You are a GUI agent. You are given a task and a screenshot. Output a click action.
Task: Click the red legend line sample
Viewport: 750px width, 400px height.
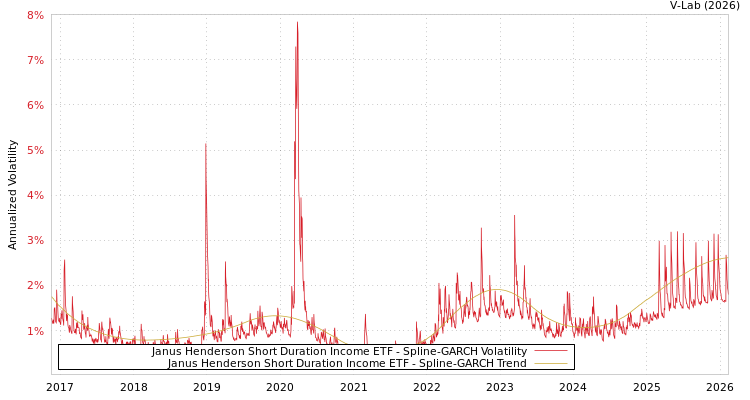tap(551, 351)
